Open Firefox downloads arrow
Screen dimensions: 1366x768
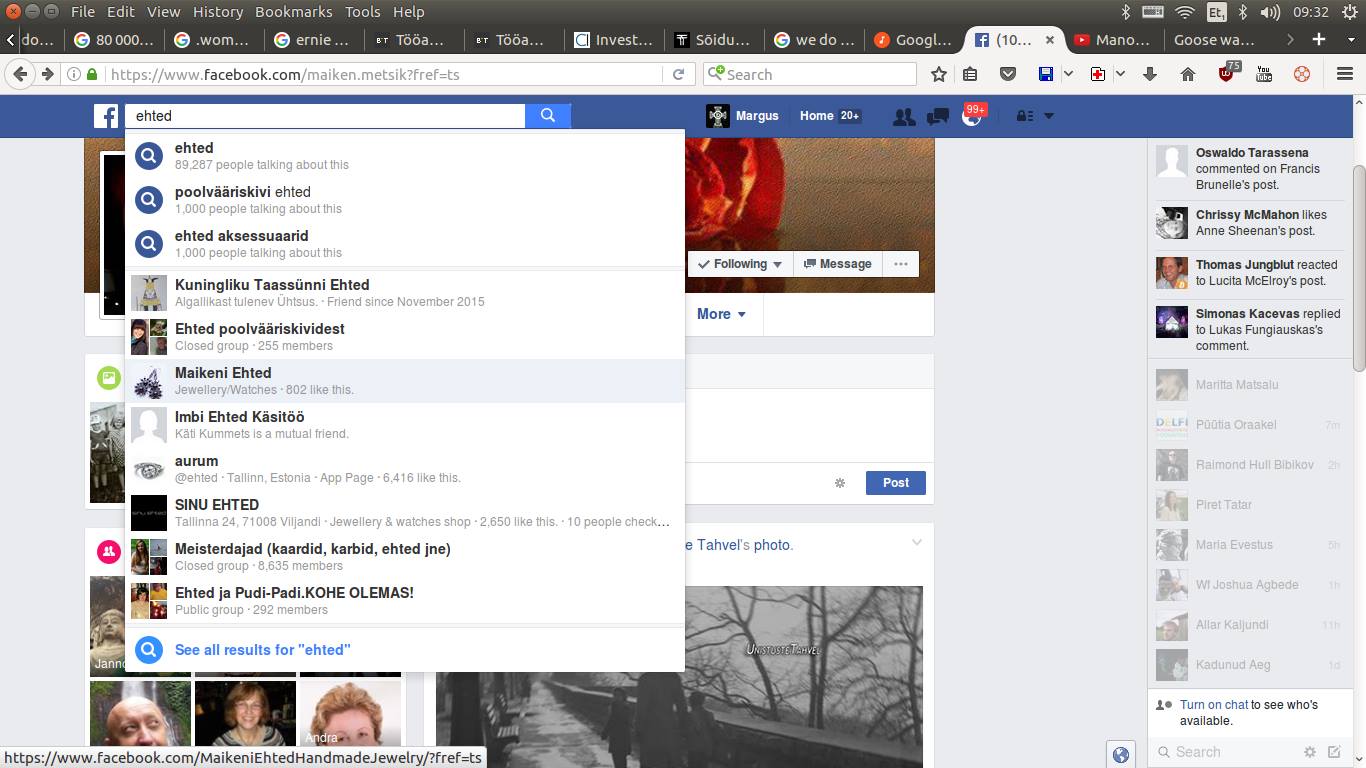click(x=1150, y=74)
